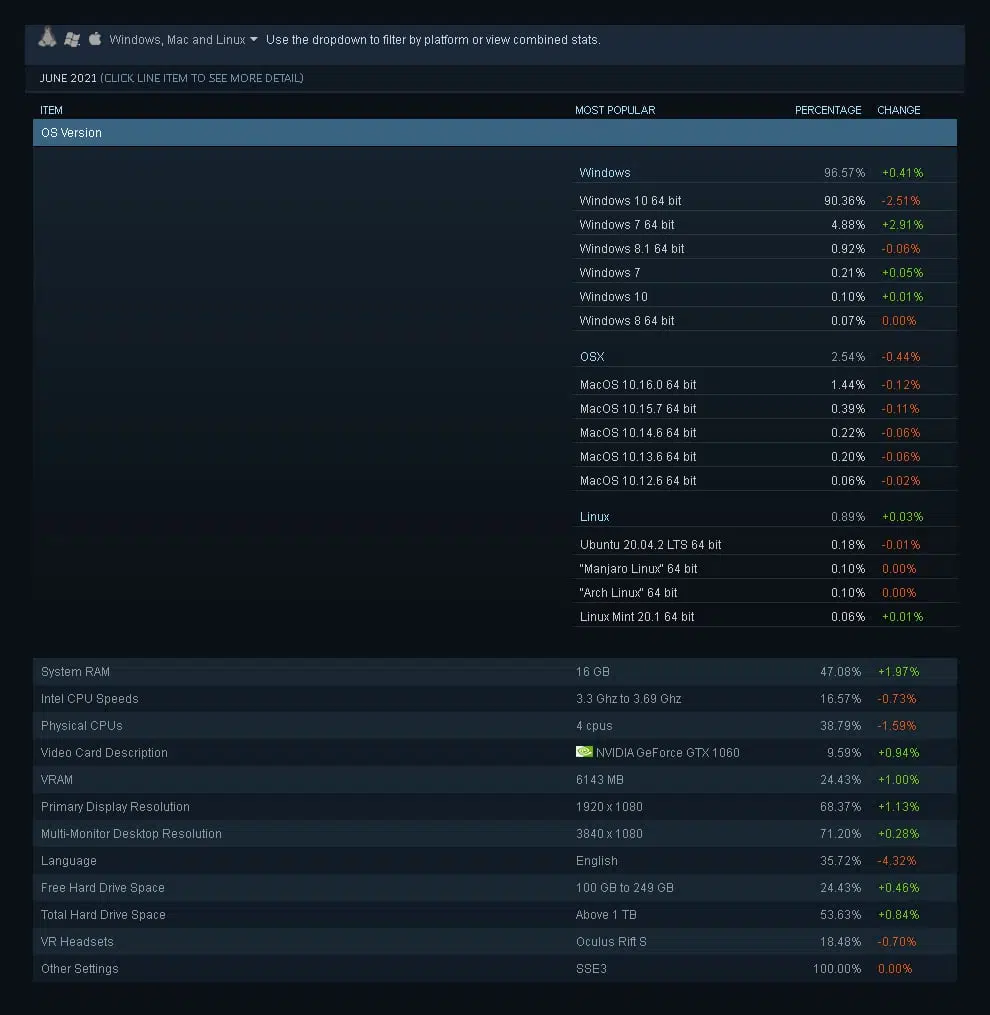Image resolution: width=990 pixels, height=1015 pixels.
Task: Click the CHANGE column header
Action: 899,110
